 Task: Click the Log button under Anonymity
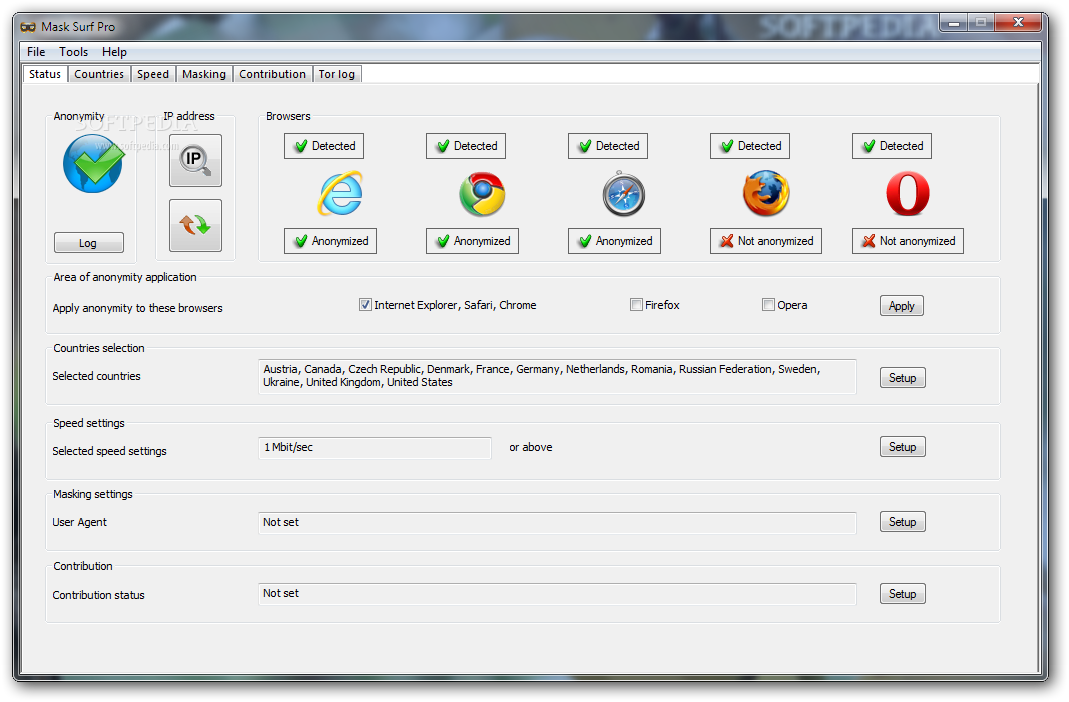coord(89,243)
